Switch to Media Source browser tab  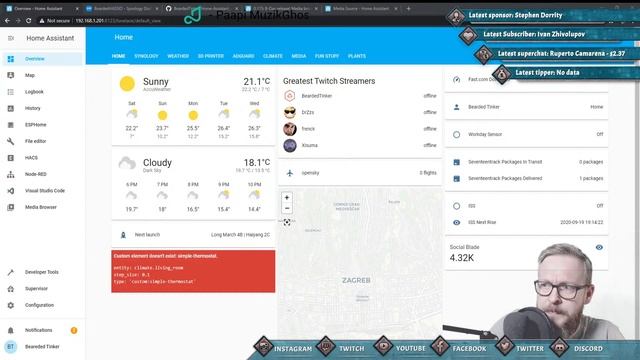[360, 8]
